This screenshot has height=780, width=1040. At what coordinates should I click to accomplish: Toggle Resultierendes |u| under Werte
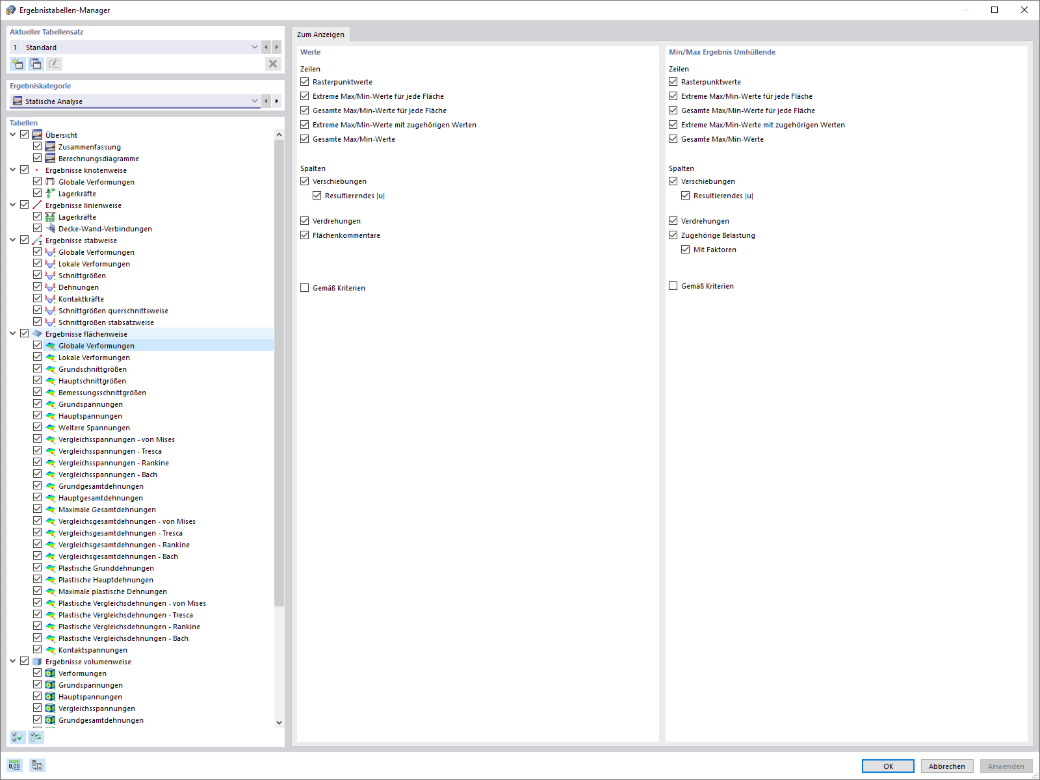(317, 196)
